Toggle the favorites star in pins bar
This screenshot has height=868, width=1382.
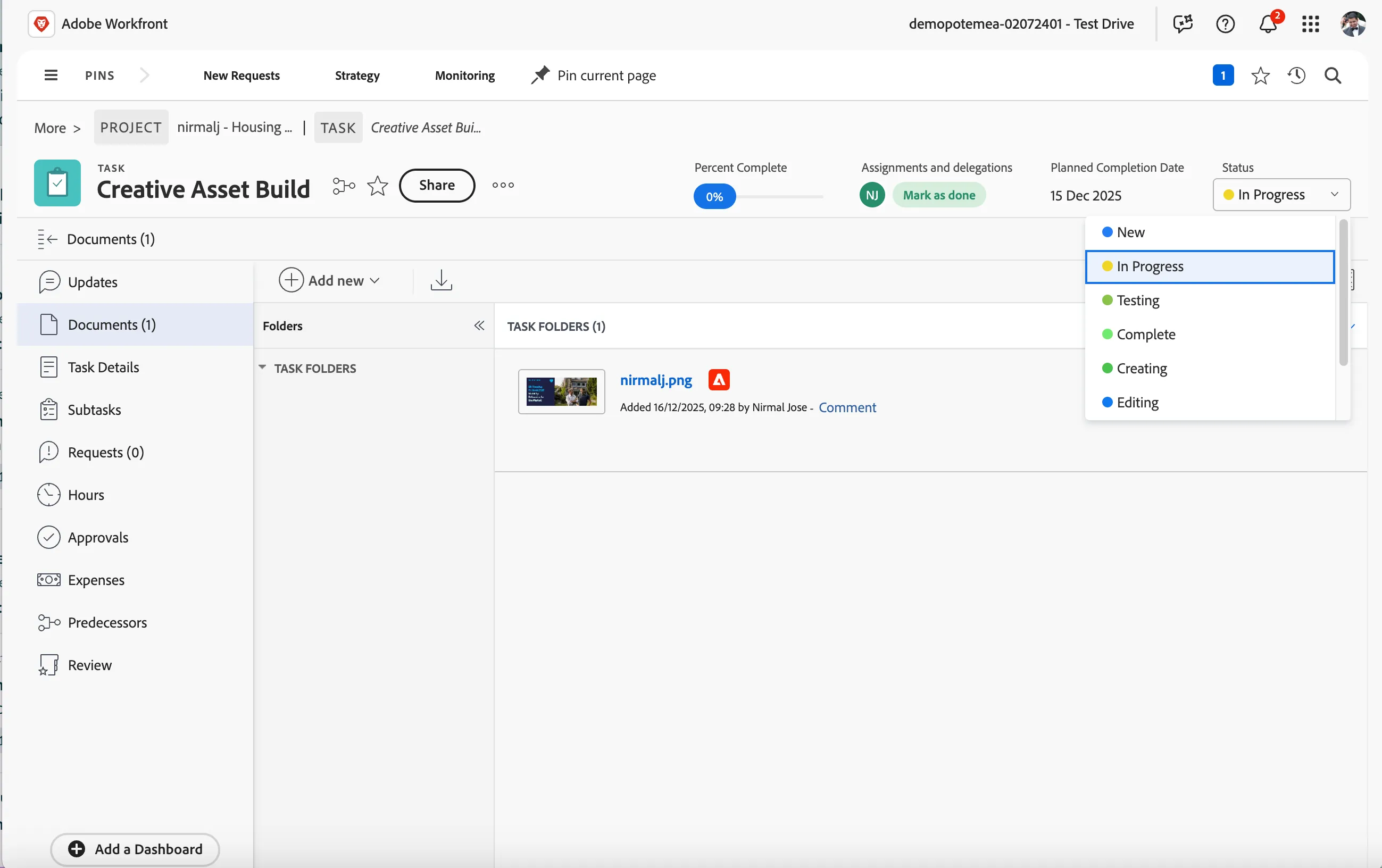click(x=1260, y=76)
